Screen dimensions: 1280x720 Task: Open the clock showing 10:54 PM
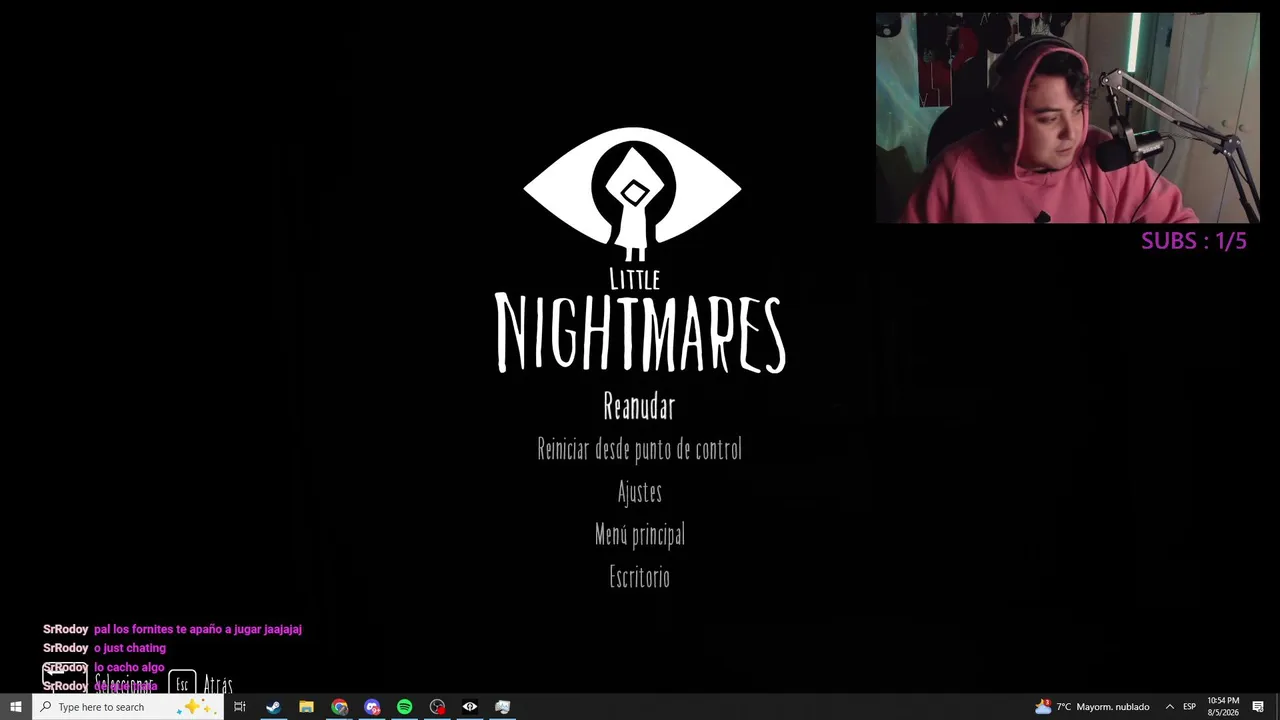click(x=1223, y=707)
